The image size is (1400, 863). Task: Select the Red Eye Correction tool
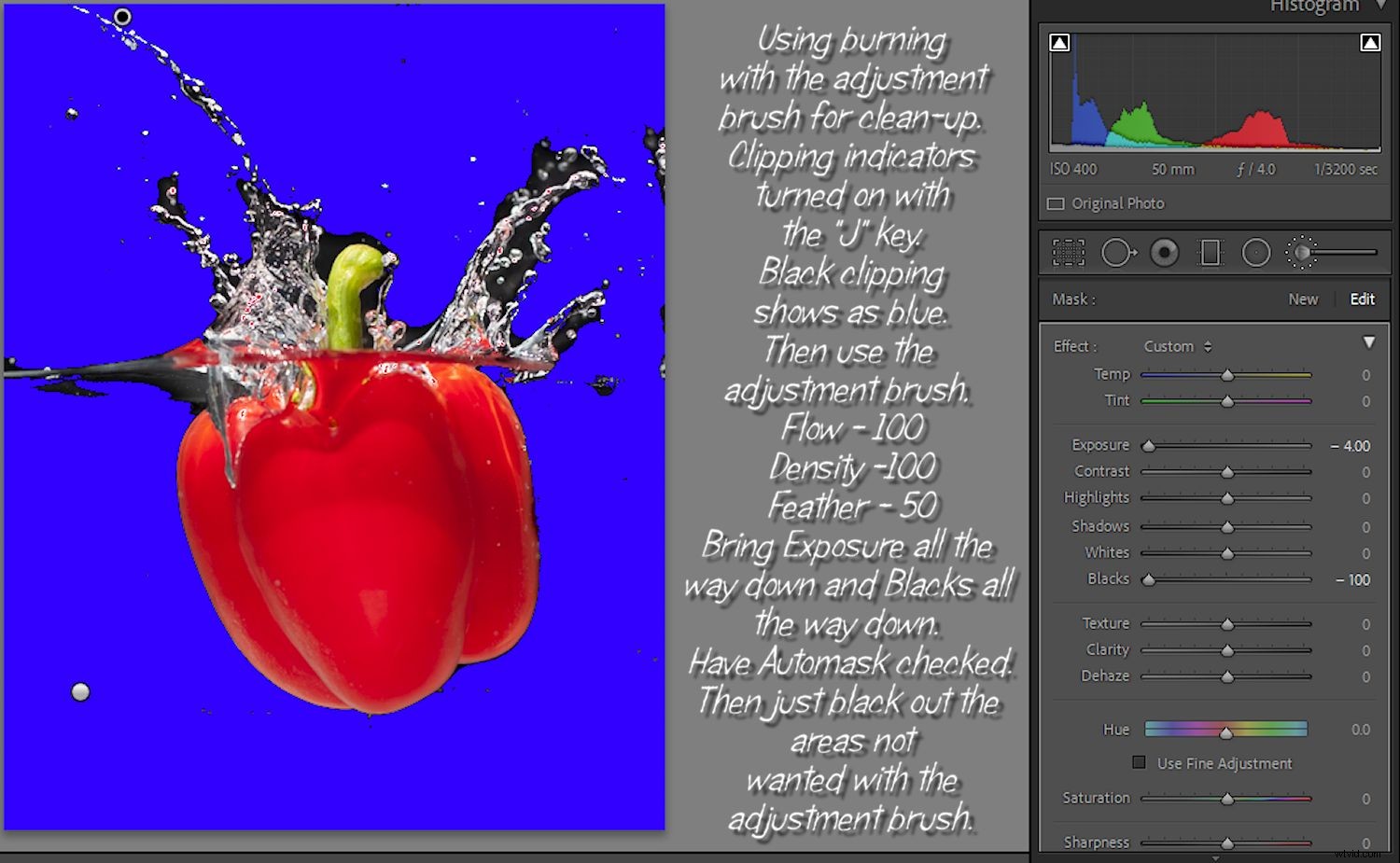(1164, 252)
